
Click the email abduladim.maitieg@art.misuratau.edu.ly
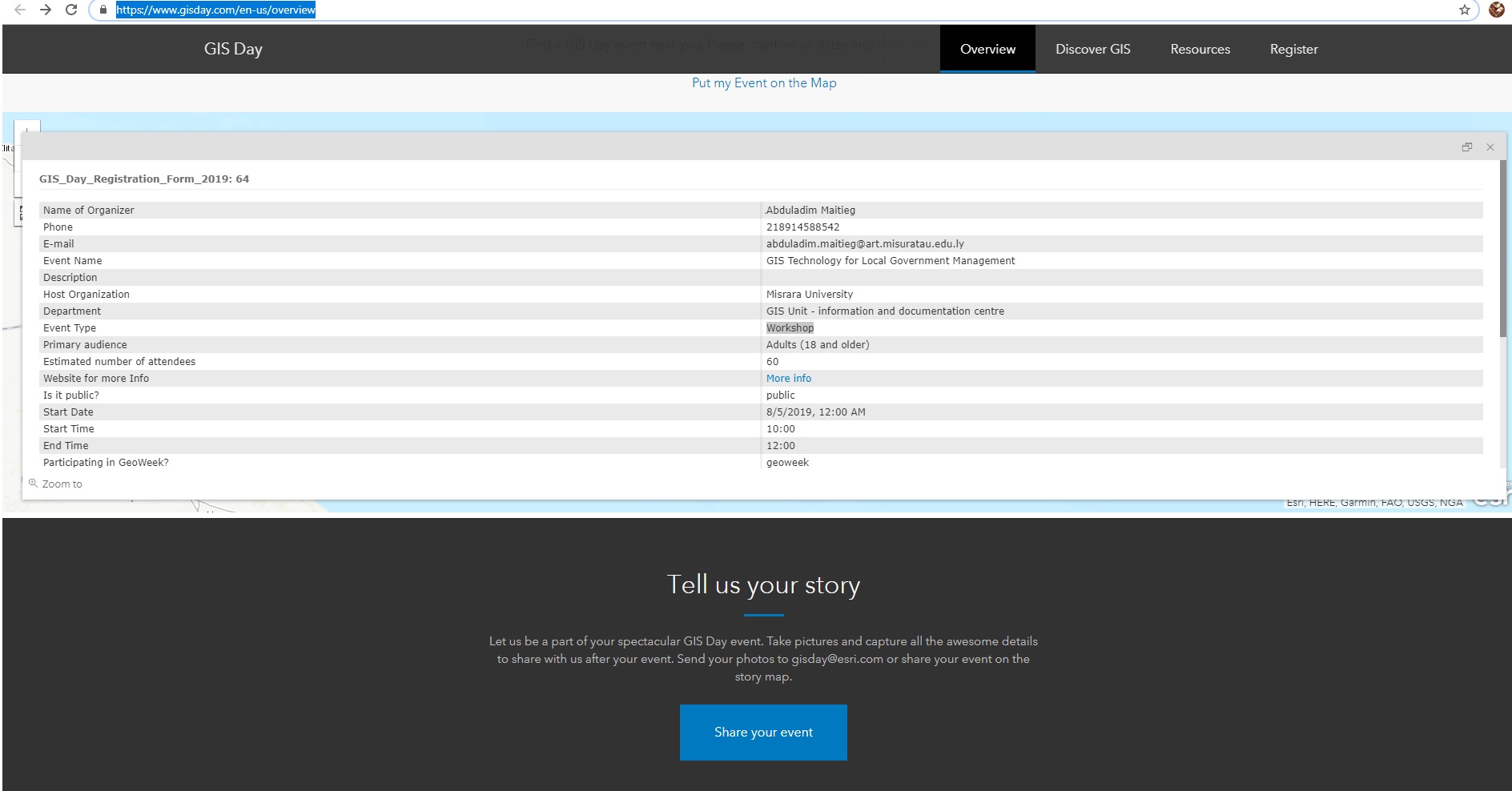tap(865, 243)
